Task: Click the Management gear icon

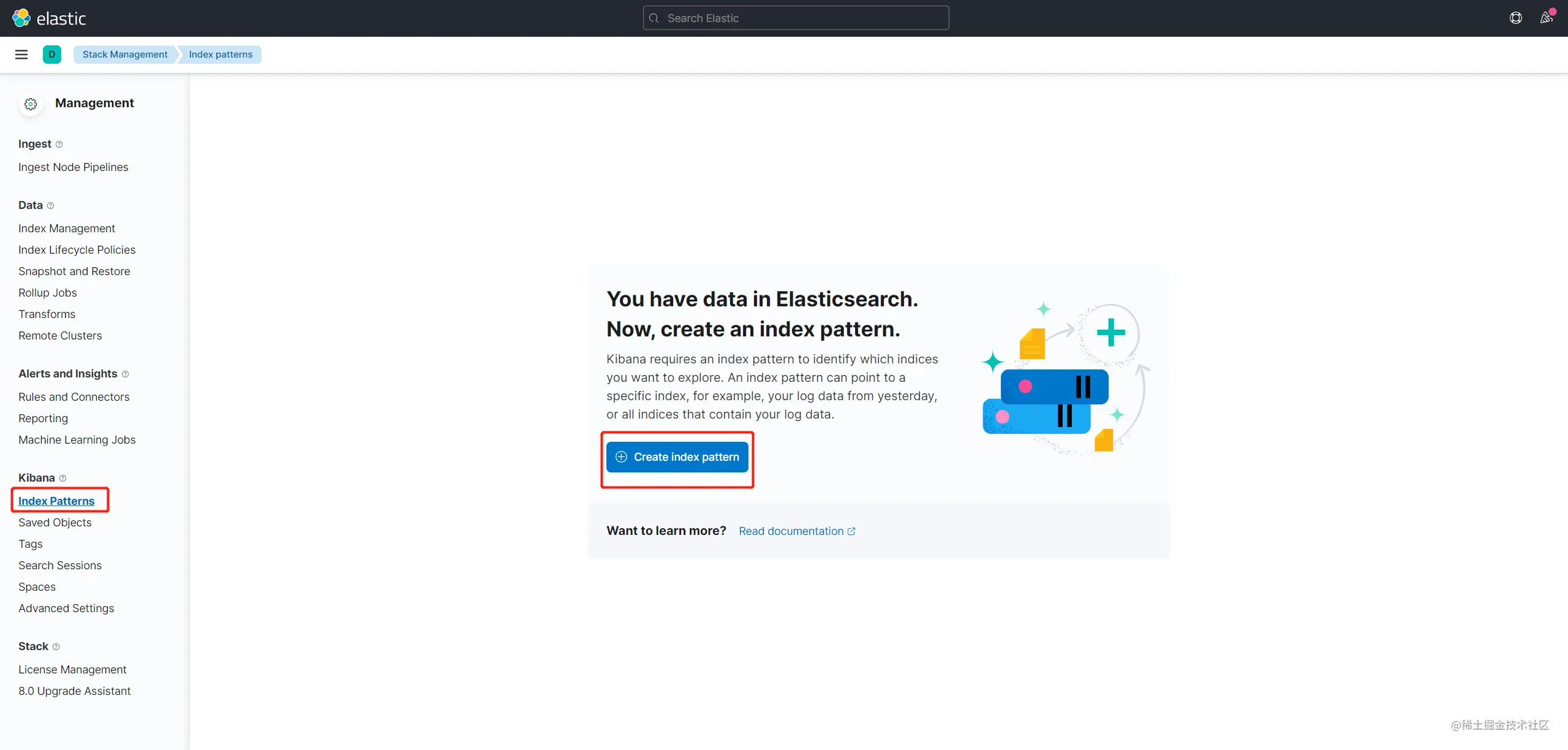Action: click(x=31, y=104)
